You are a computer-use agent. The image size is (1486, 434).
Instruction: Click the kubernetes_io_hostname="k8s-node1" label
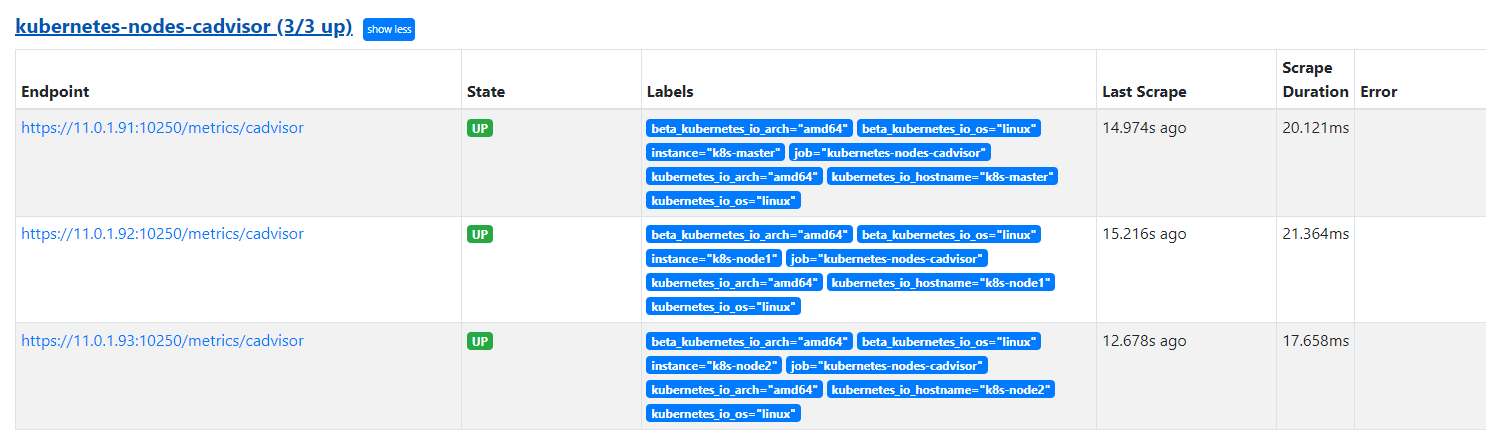click(940, 283)
